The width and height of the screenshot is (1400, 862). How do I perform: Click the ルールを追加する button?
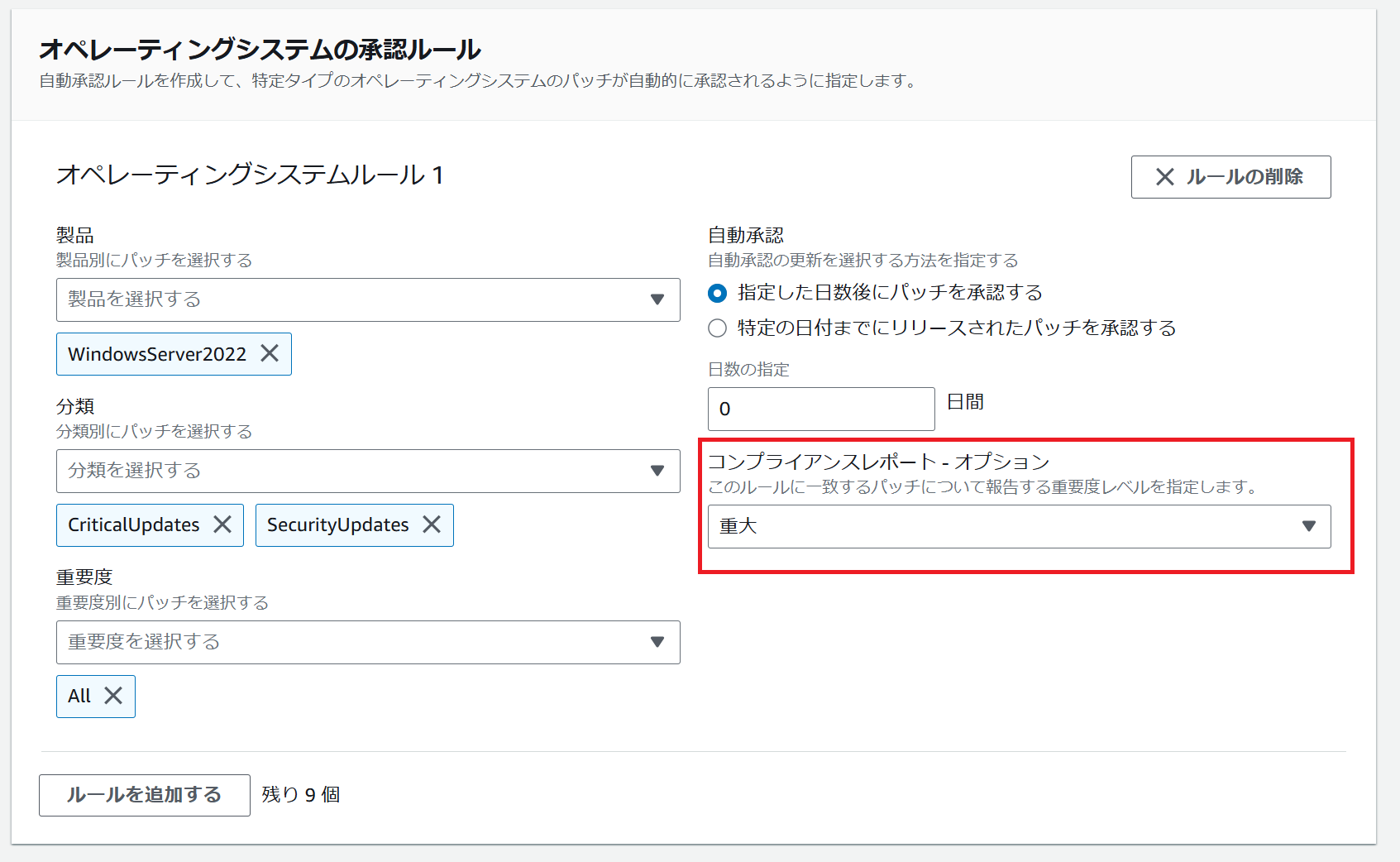click(x=145, y=795)
